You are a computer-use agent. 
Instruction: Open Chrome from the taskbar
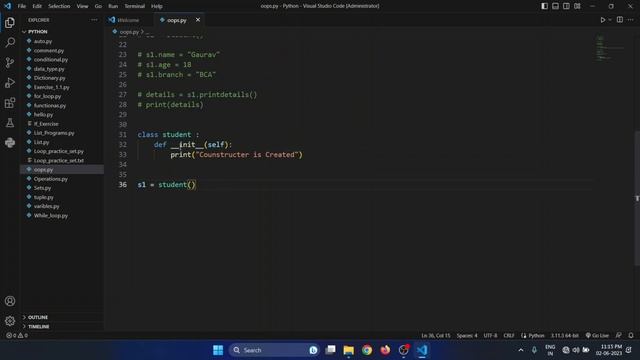367,350
